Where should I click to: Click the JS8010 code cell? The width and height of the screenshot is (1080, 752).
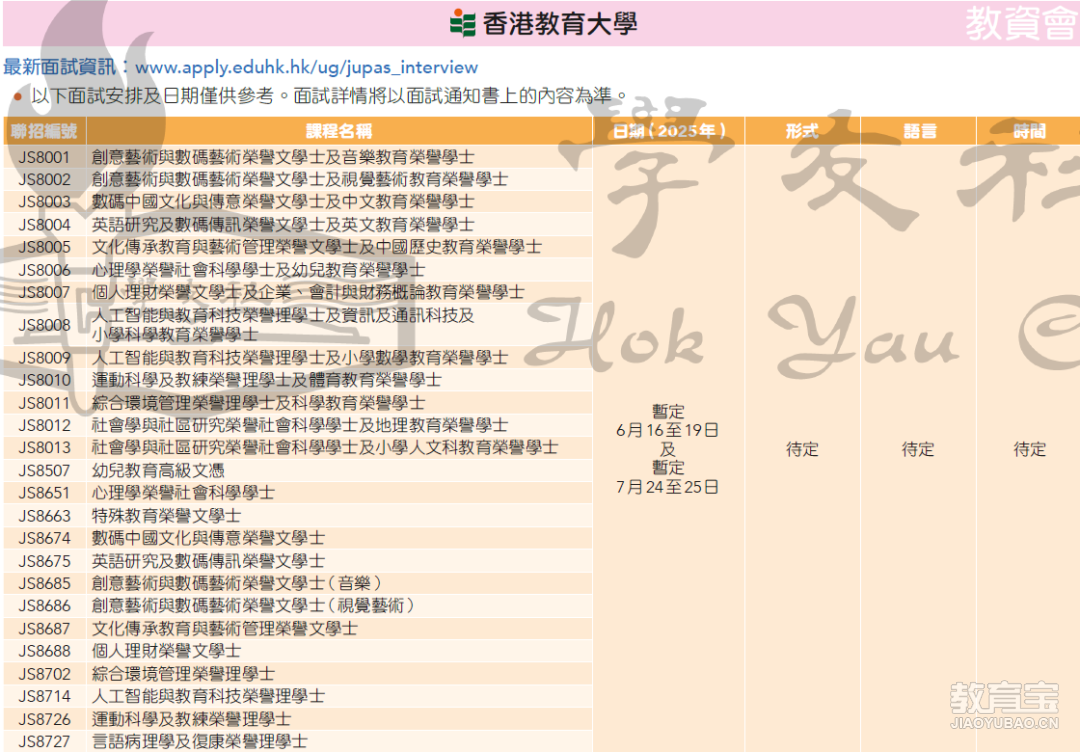click(x=44, y=380)
